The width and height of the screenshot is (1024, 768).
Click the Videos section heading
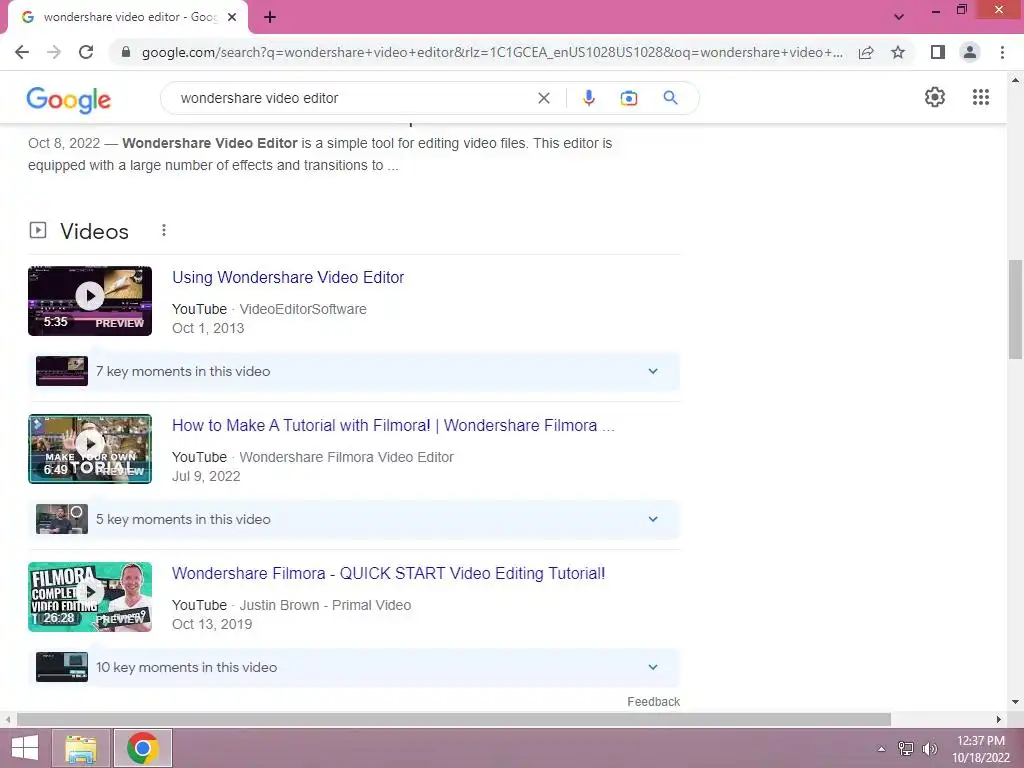pyautogui.click(x=94, y=231)
